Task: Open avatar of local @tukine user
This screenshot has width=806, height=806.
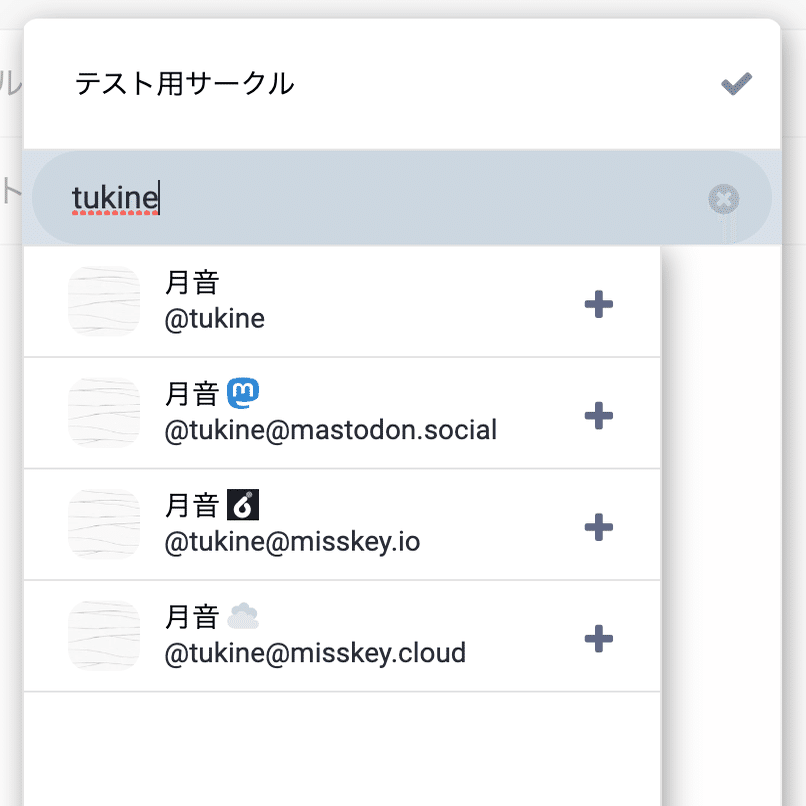Action: pyautogui.click(x=104, y=302)
